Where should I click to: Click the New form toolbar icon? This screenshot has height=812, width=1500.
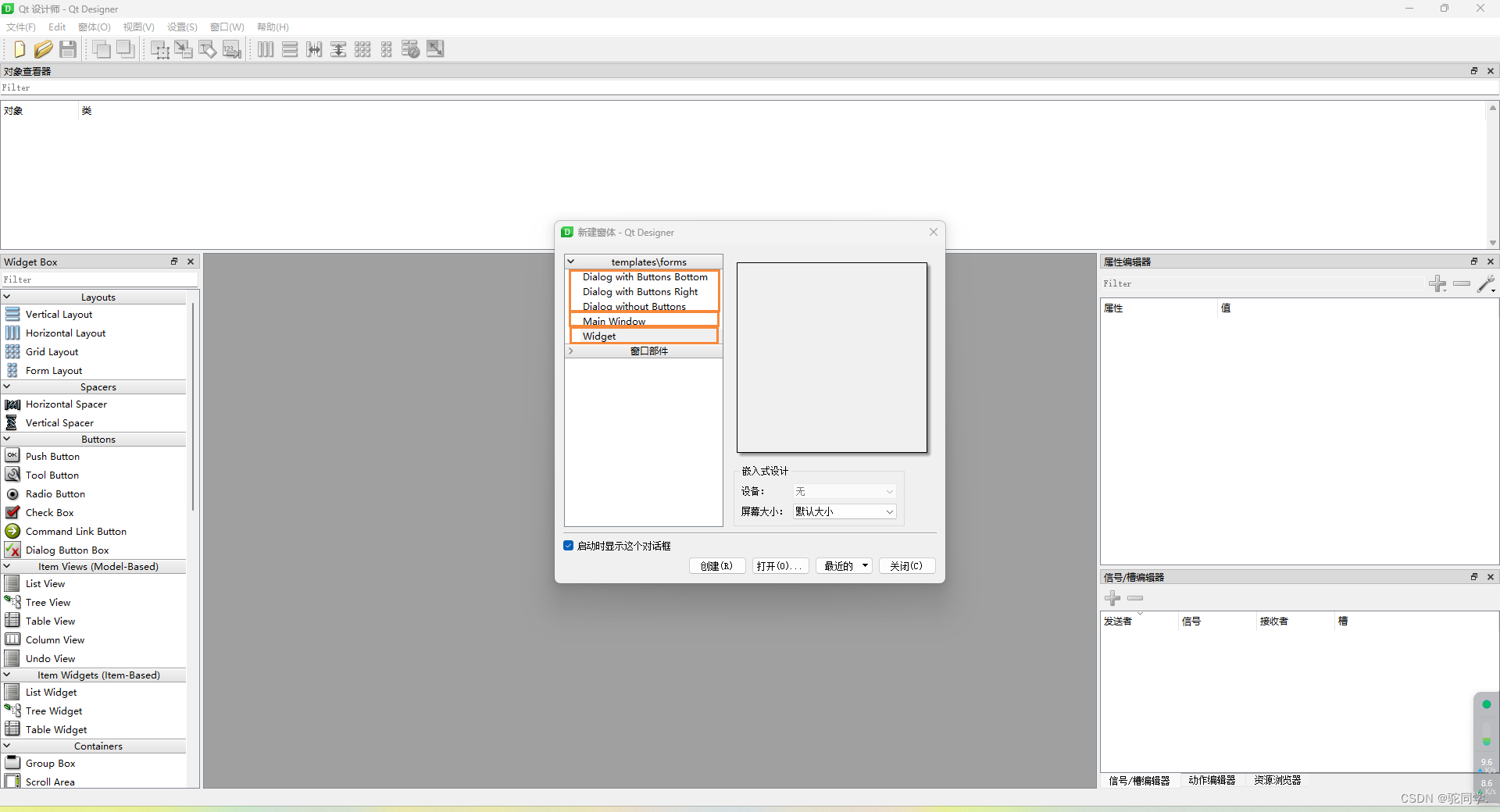pos(20,49)
